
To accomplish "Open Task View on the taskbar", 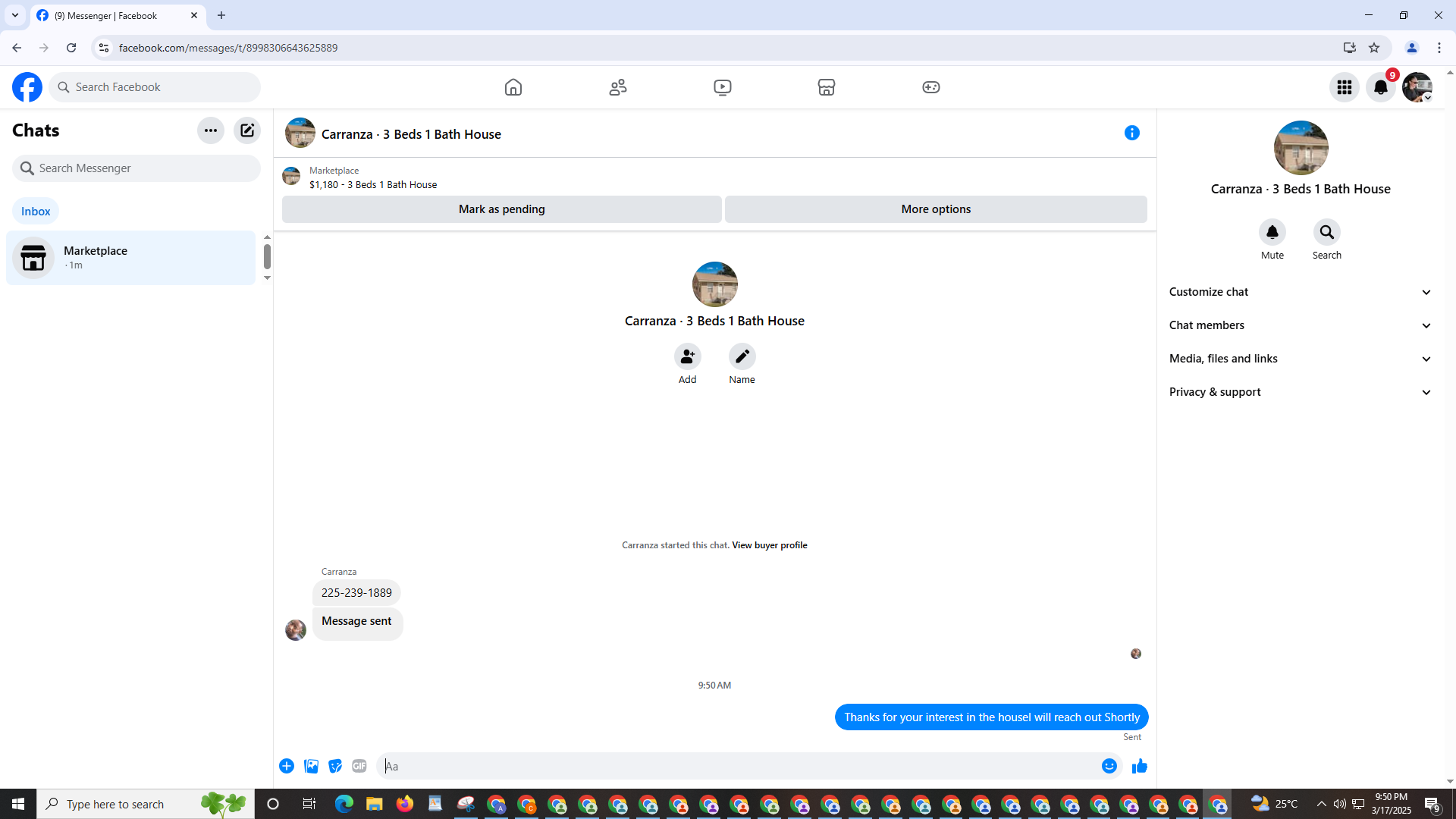I will 309,804.
